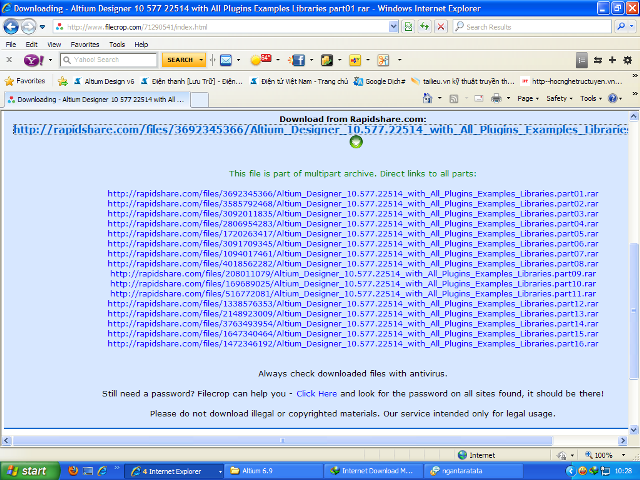
Task: Open the Help menu
Action: 141,44
